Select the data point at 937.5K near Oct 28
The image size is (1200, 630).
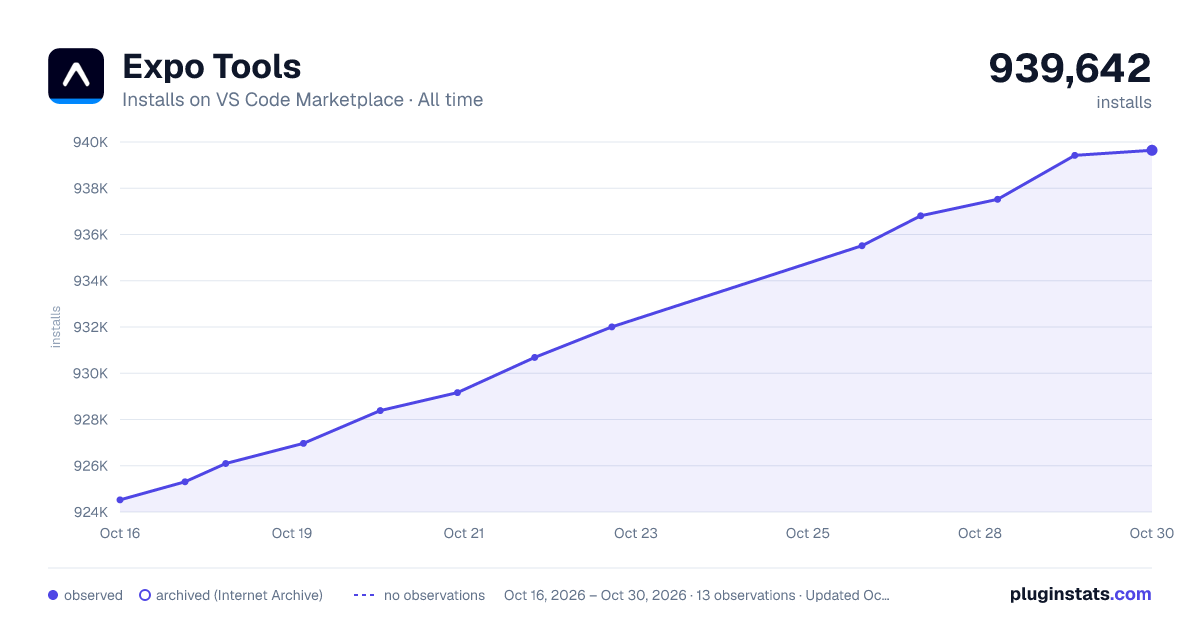pos(998,199)
